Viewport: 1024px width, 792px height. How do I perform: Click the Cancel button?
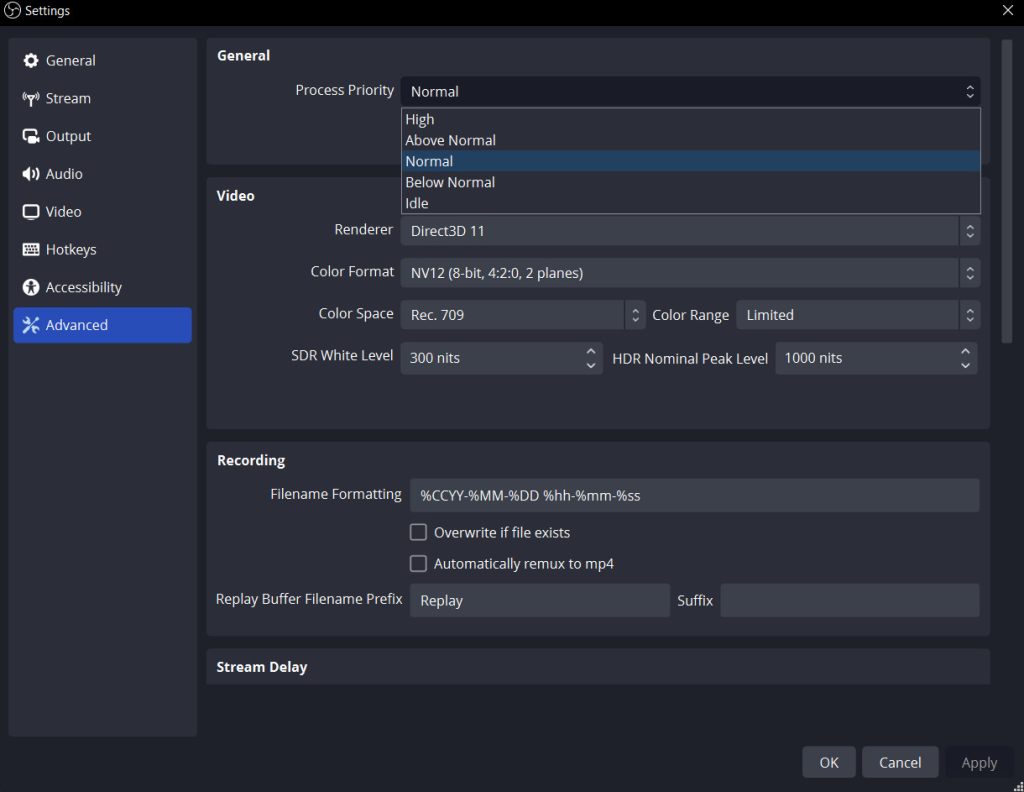pos(900,763)
